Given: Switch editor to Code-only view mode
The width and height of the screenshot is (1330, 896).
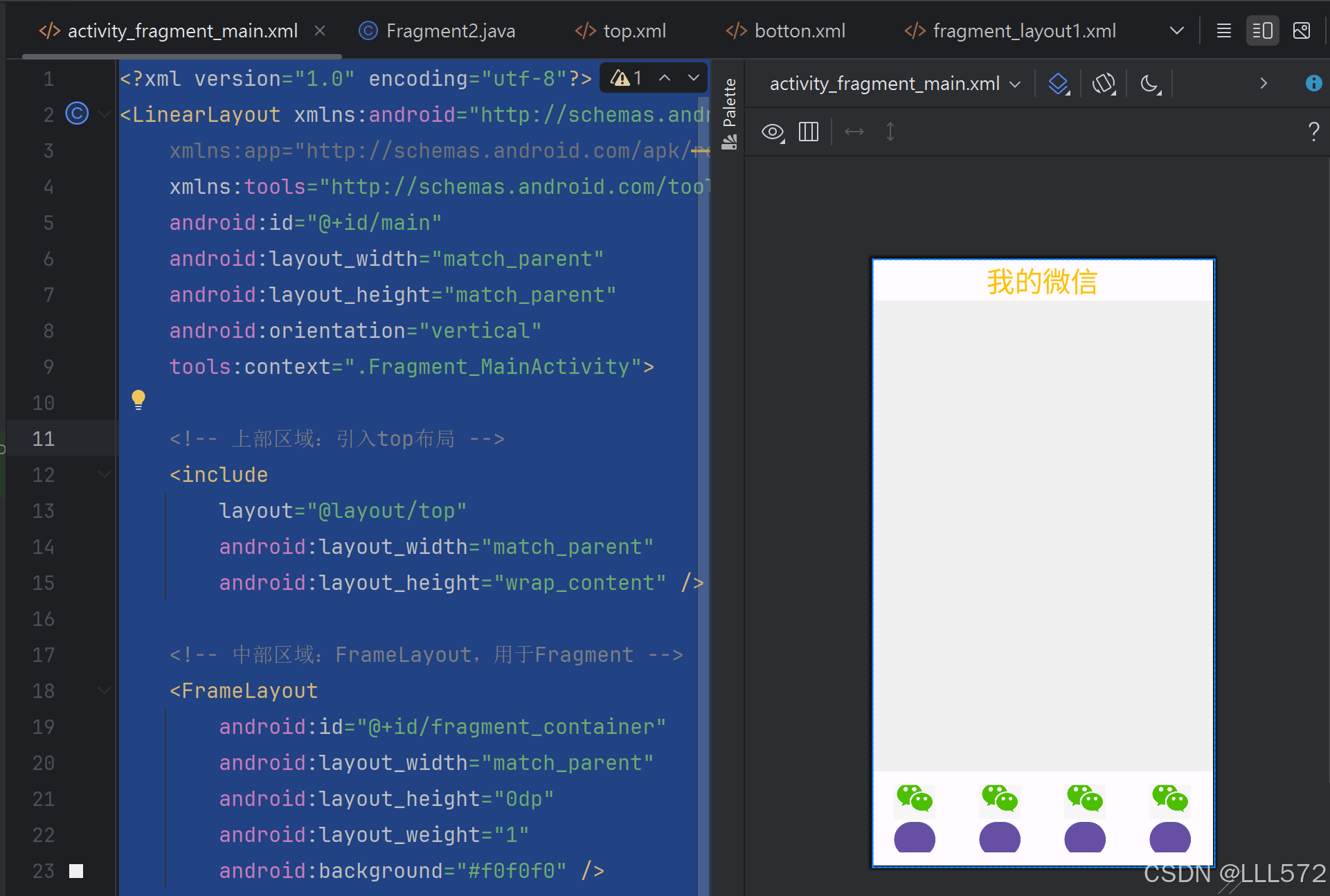Looking at the screenshot, I should pyautogui.click(x=1224, y=31).
